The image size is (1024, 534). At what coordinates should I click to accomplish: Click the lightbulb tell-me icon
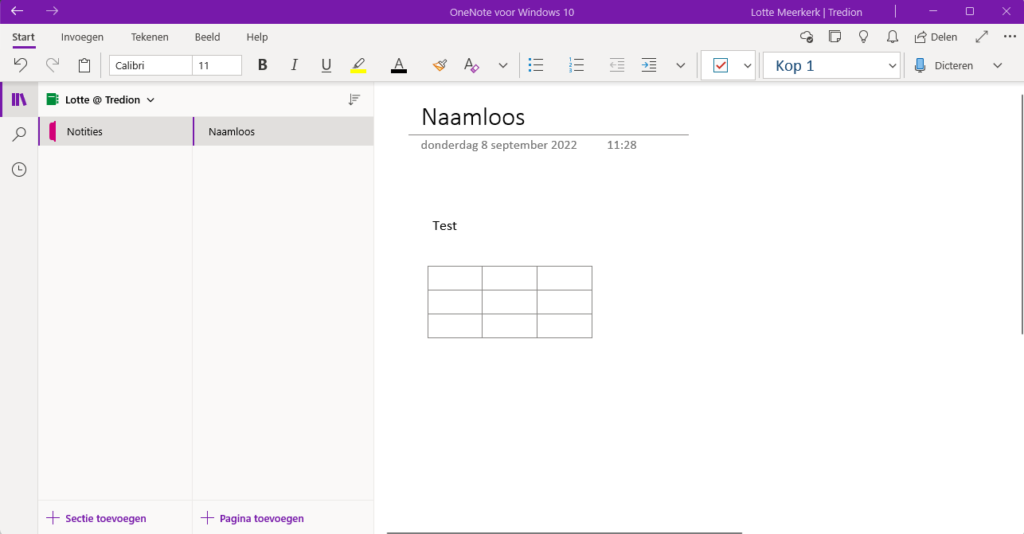coord(863,37)
